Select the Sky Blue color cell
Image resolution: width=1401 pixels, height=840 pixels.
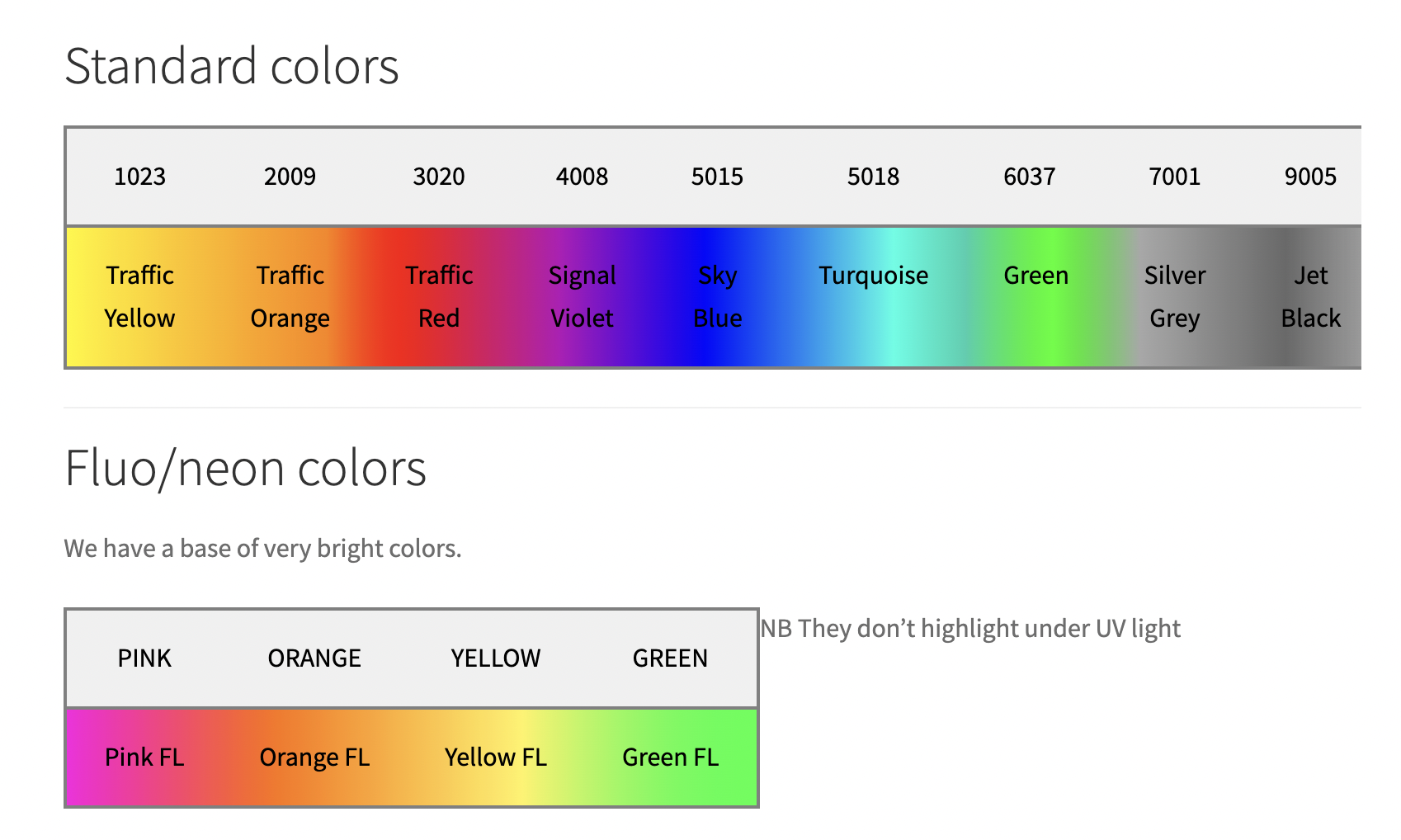click(717, 296)
